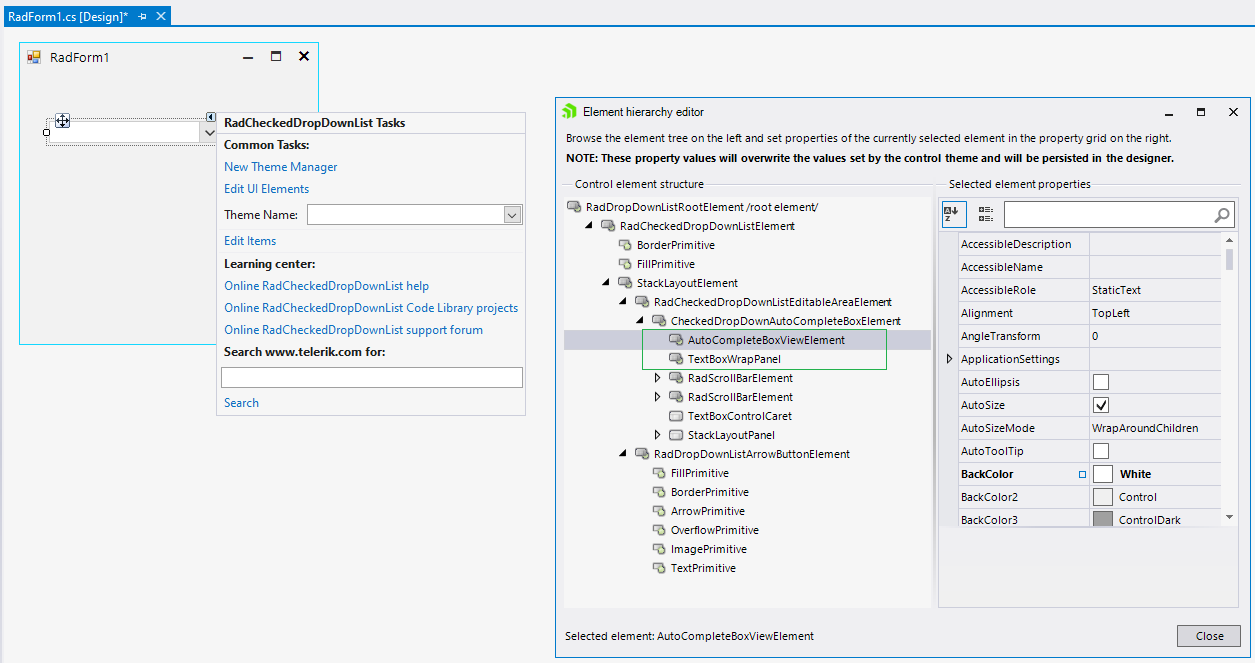This screenshot has width=1255, height=663.
Task: Collapse the CheckedDropDownAutoCompleteBoxElement node
Action: coord(641,321)
